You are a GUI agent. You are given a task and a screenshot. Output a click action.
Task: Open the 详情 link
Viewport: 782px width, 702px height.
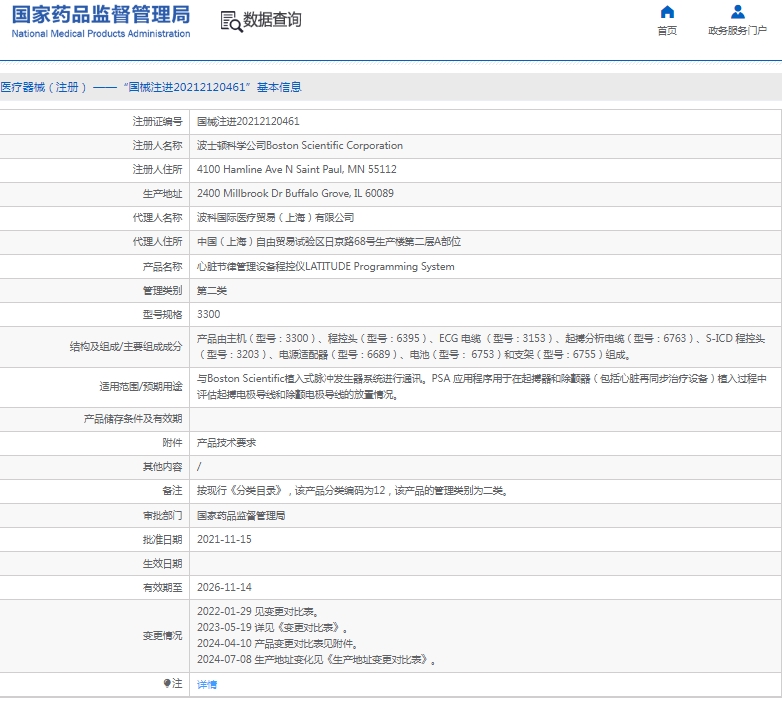pos(206,685)
